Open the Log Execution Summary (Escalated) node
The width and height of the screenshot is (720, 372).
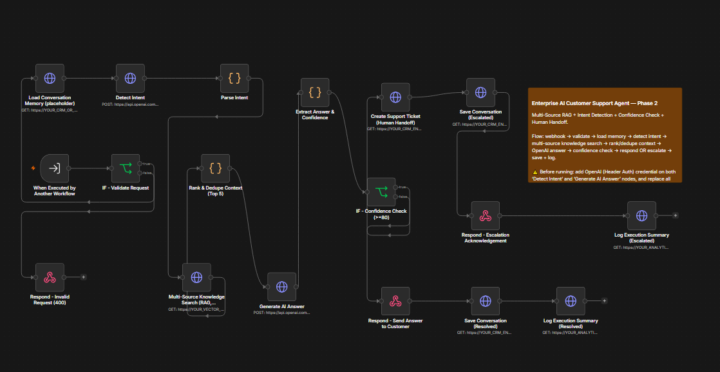(x=641, y=215)
